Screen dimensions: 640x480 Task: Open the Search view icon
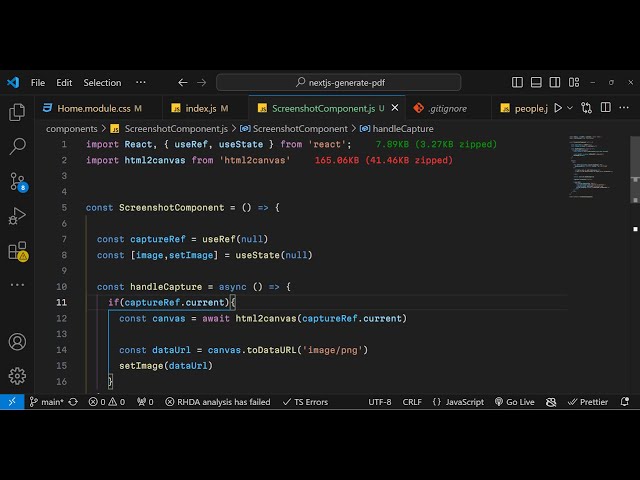17,147
